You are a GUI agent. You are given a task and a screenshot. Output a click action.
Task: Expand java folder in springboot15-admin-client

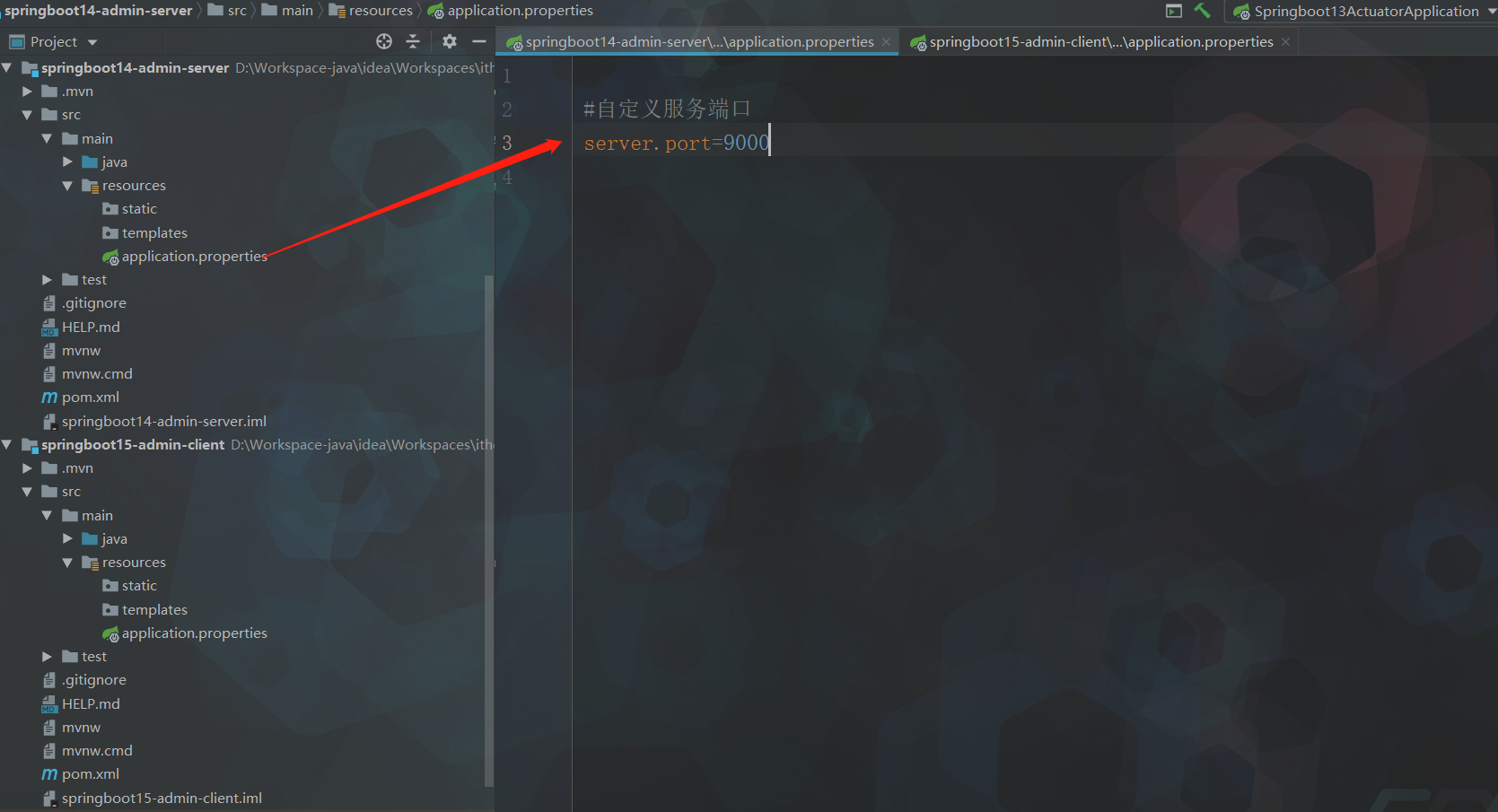(x=67, y=539)
